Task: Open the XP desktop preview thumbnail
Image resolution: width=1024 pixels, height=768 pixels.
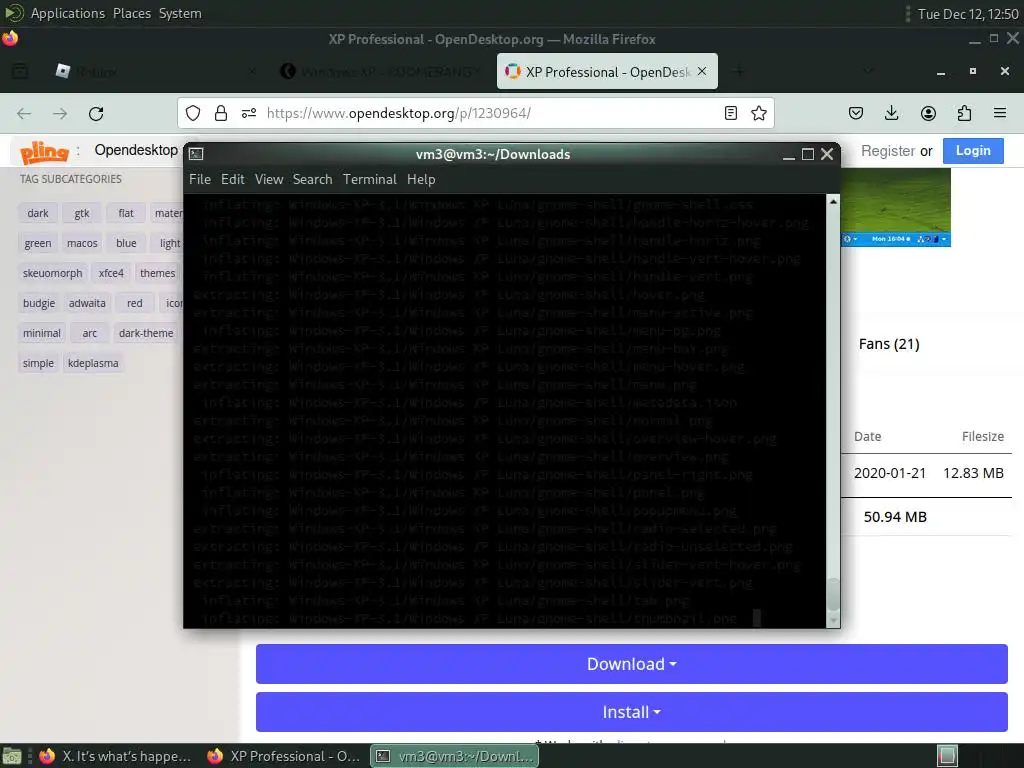Action: tap(895, 208)
